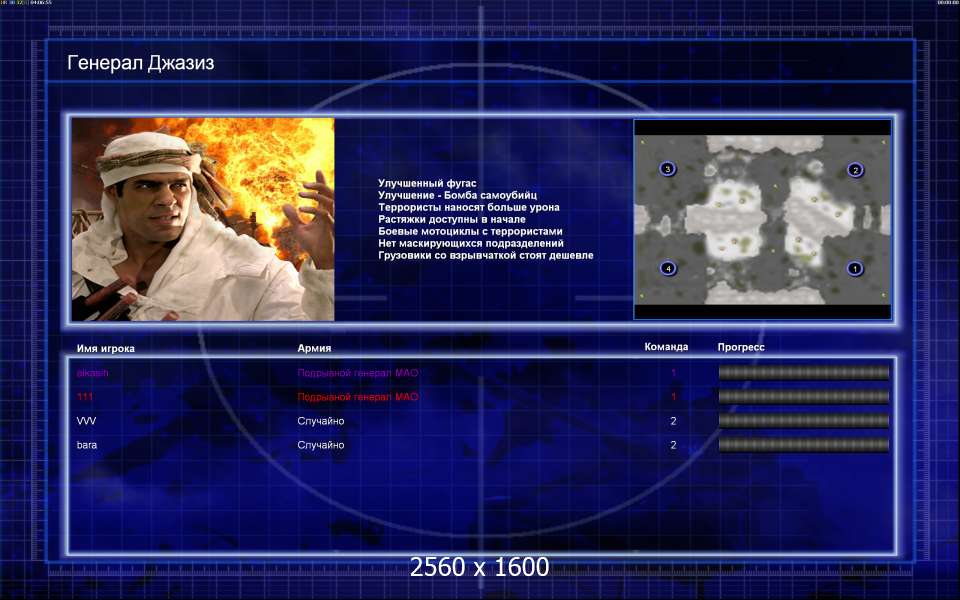Click the General Jaziz portrait image

203,219
